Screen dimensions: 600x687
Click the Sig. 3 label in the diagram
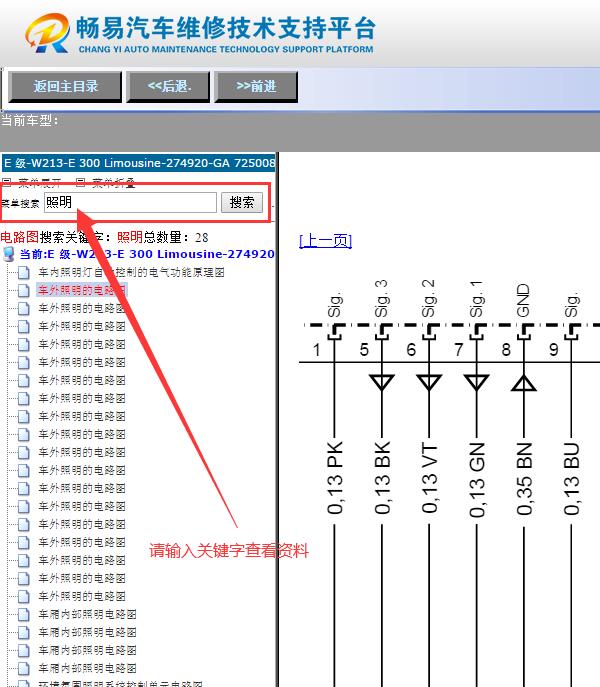click(381, 298)
